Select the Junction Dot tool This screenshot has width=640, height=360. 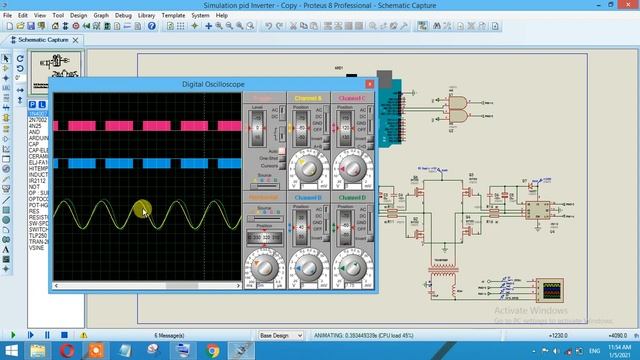tap(6, 78)
